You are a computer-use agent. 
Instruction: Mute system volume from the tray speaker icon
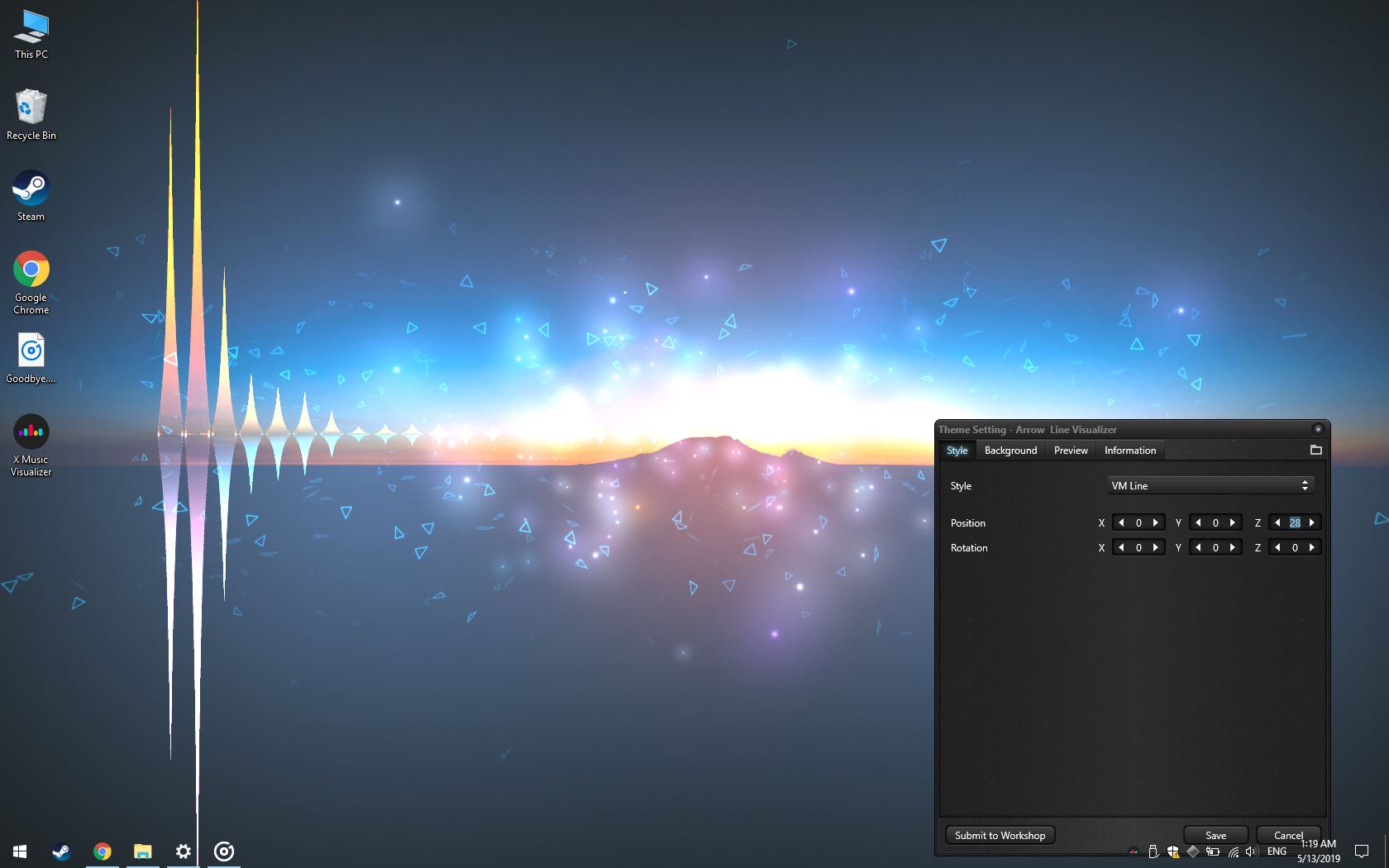1251,851
